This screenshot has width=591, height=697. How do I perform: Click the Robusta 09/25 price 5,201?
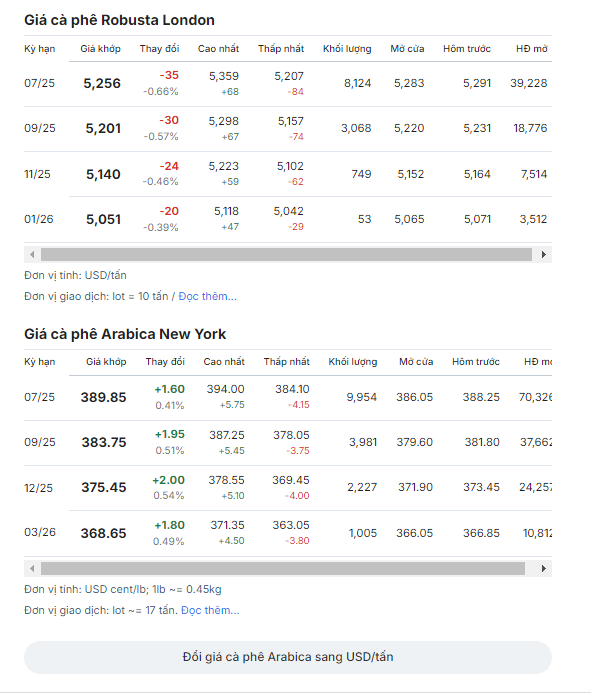click(103, 128)
